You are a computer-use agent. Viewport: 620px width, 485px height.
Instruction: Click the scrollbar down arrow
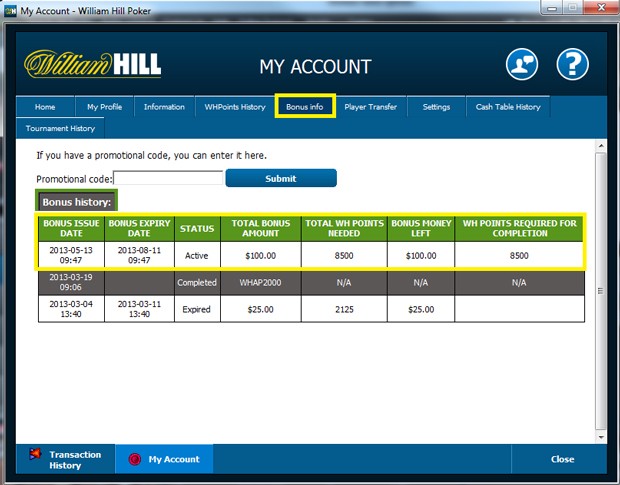tap(601, 437)
